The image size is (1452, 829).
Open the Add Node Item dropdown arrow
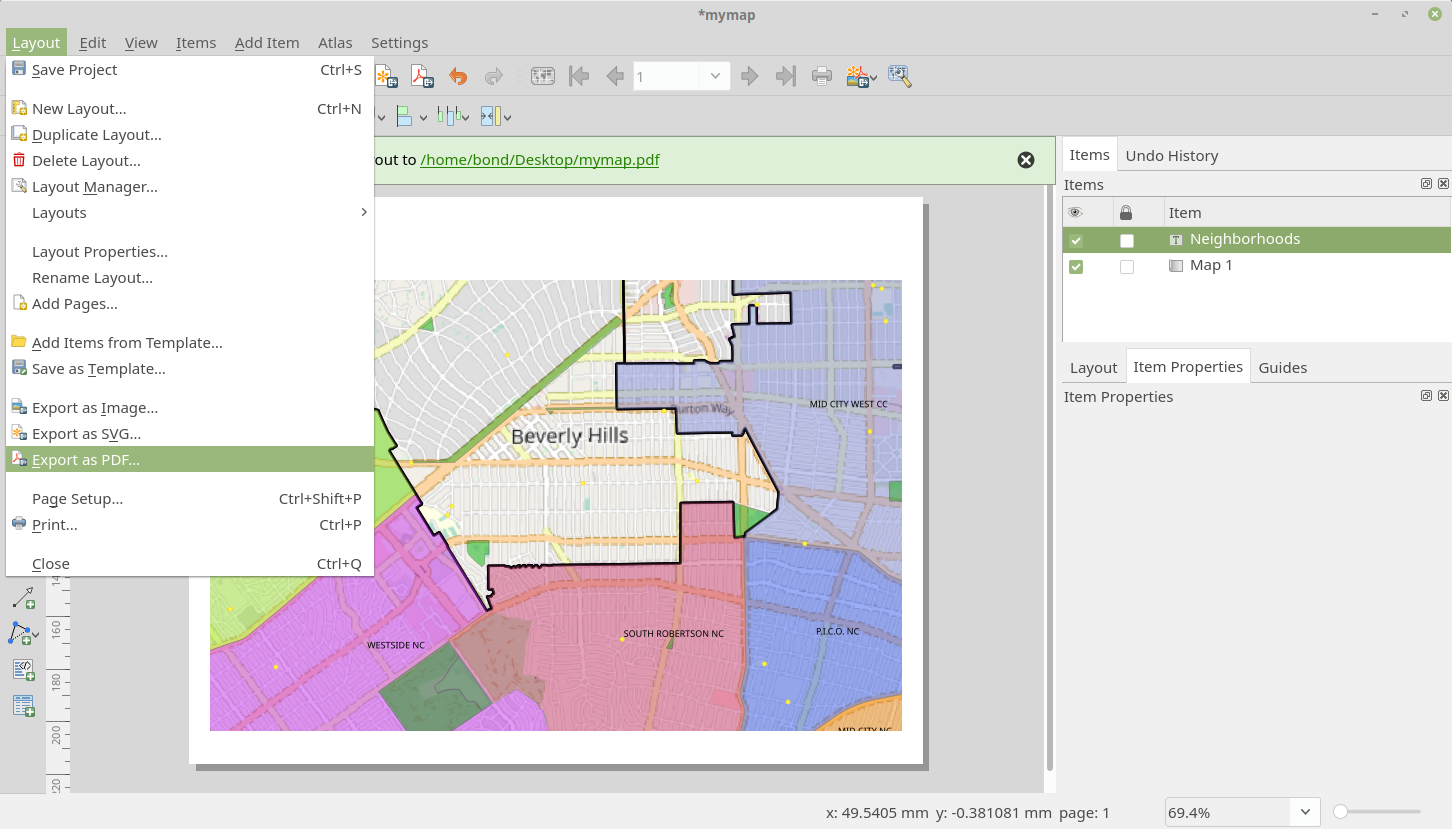pyautogui.click(x=36, y=635)
